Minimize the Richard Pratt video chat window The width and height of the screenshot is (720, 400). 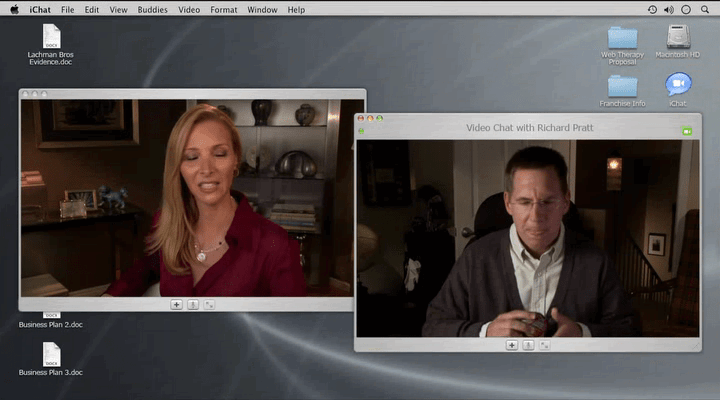click(370, 118)
